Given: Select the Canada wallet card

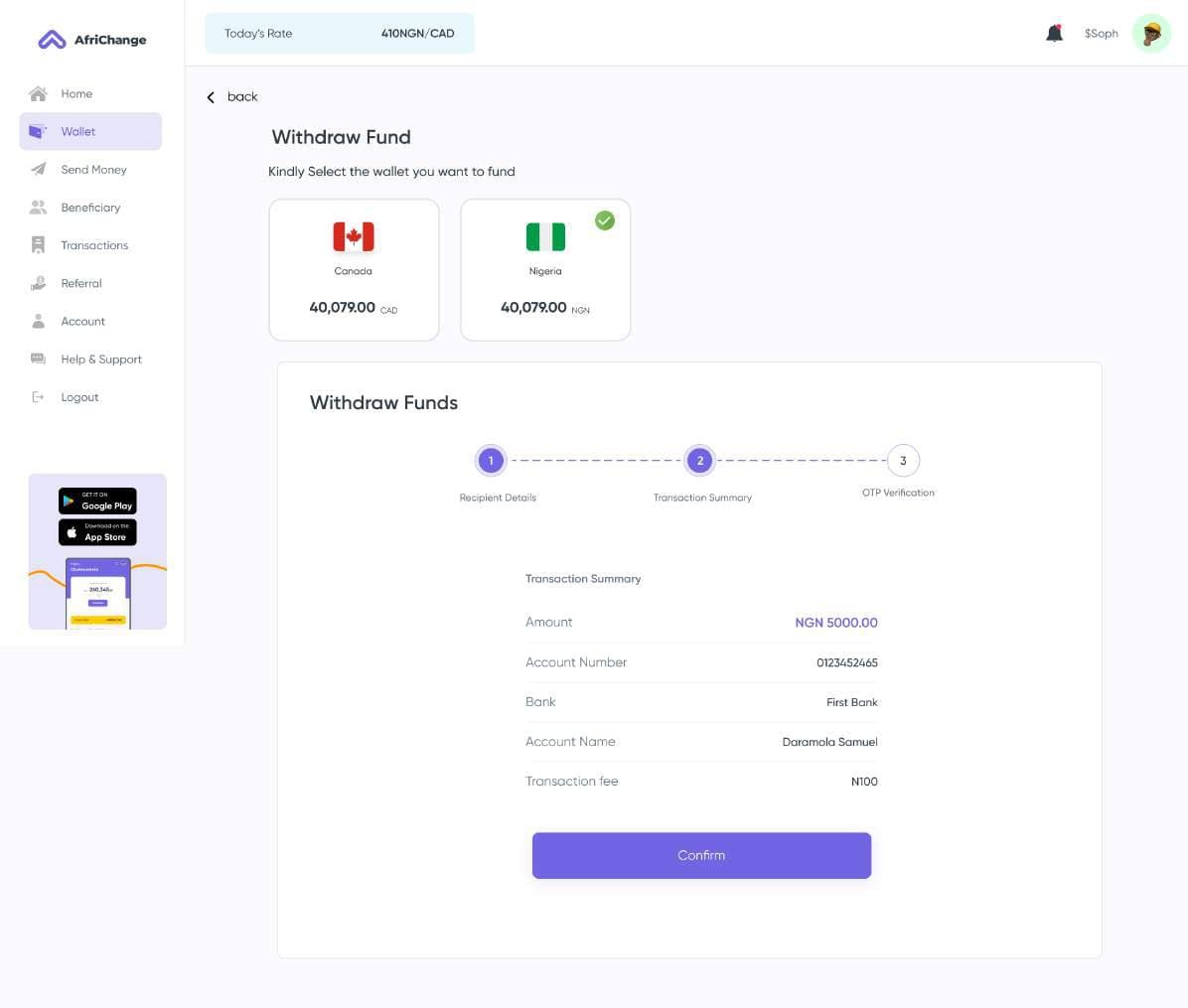Looking at the screenshot, I should 354,269.
